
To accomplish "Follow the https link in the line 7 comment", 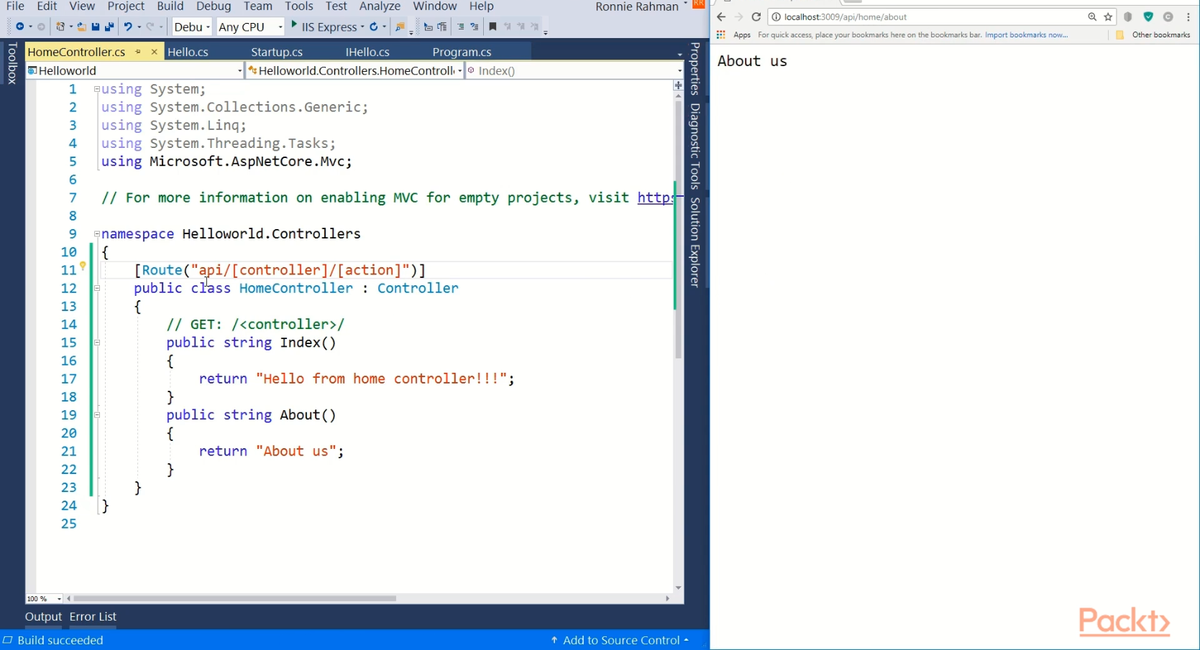I will click(x=654, y=198).
